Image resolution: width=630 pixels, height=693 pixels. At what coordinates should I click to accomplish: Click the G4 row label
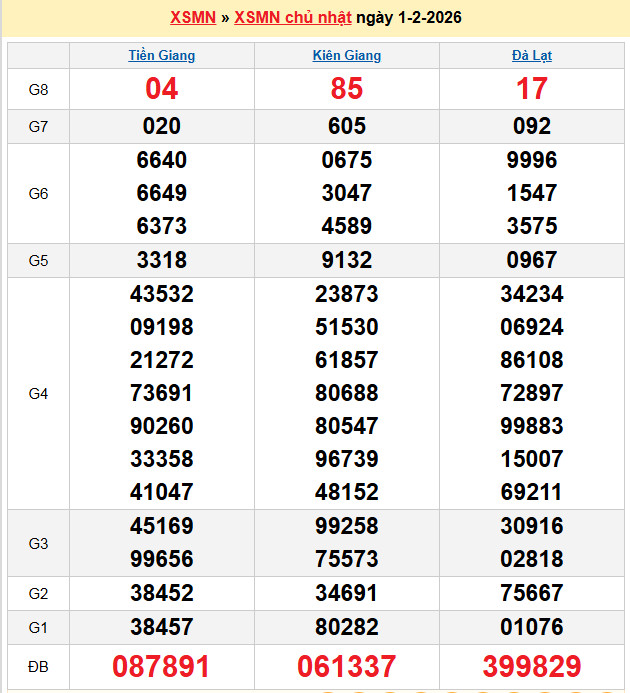coord(38,393)
